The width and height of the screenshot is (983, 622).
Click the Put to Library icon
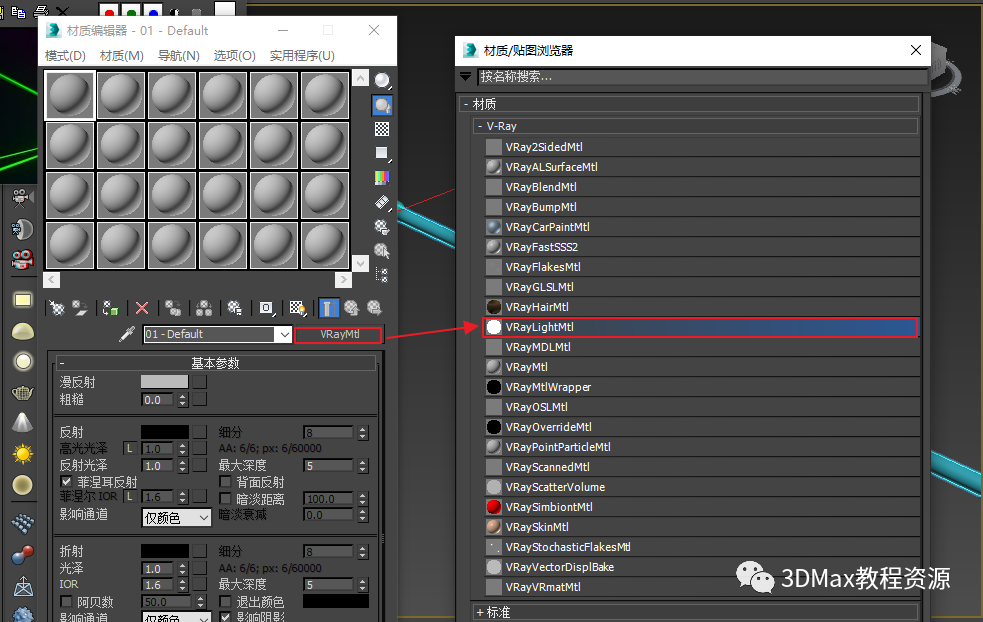pyautogui.click(x=234, y=308)
